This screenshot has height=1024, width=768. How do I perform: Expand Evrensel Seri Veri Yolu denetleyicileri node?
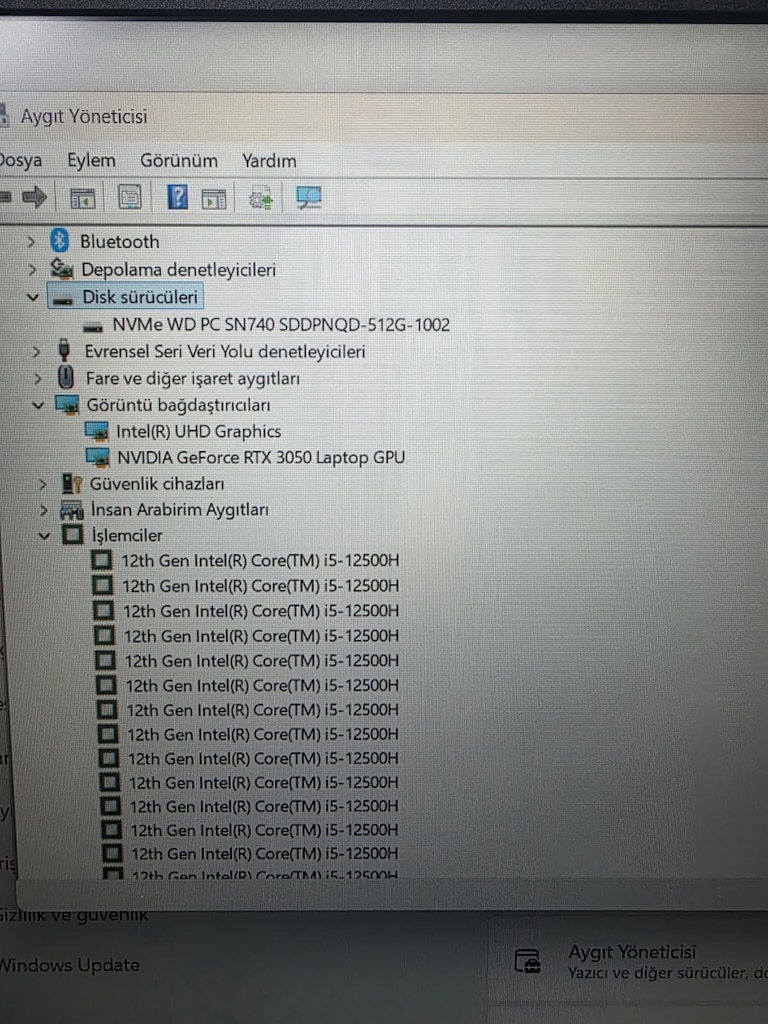click(36, 351)
